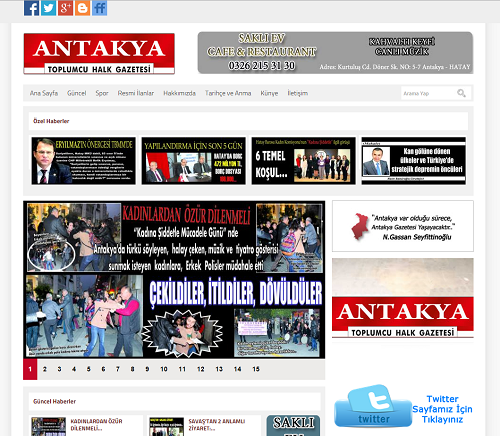Screen dimensions: 500x436
Task: Select slide 5 in the pager
Action: pyautogui.click(x=89, y=369)
